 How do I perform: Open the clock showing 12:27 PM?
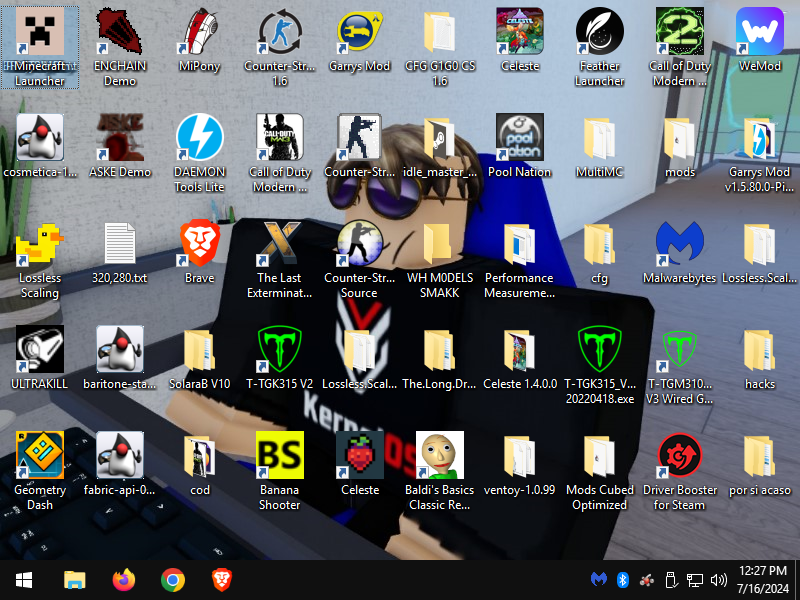click(x=763, y=580)
